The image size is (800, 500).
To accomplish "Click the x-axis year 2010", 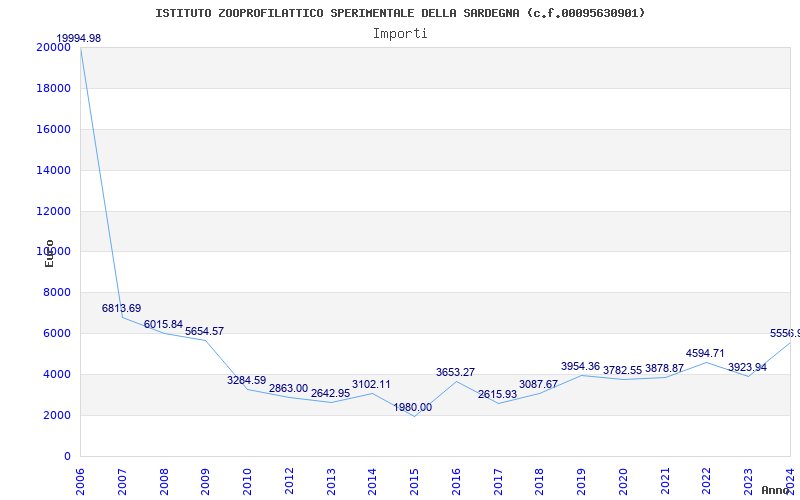I will (x=247, y=482).
